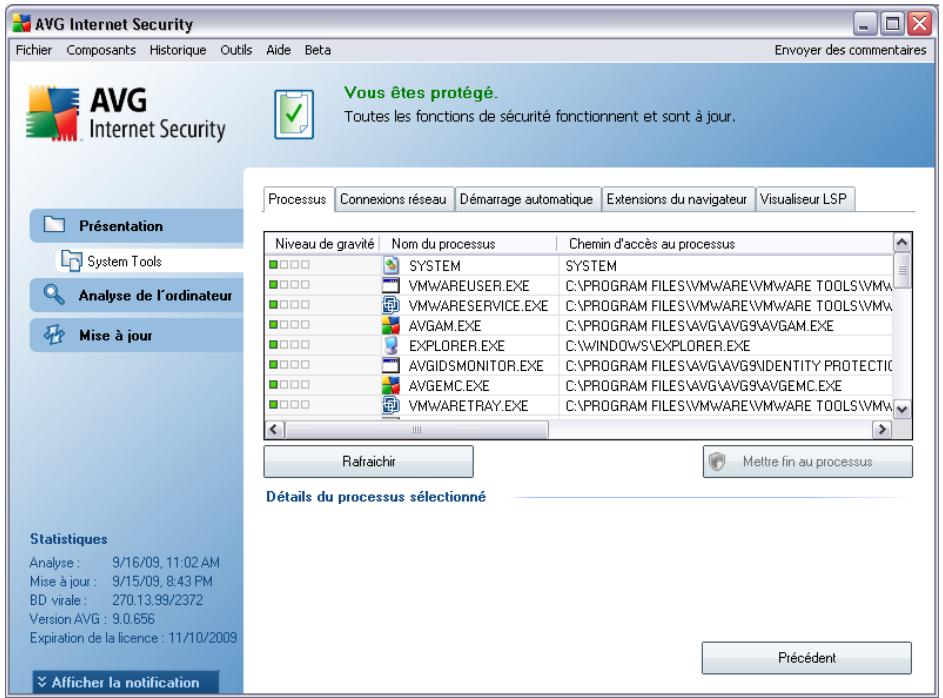
Task: Select the EXPLORER.EXE process name
Action: click(457, 346)
